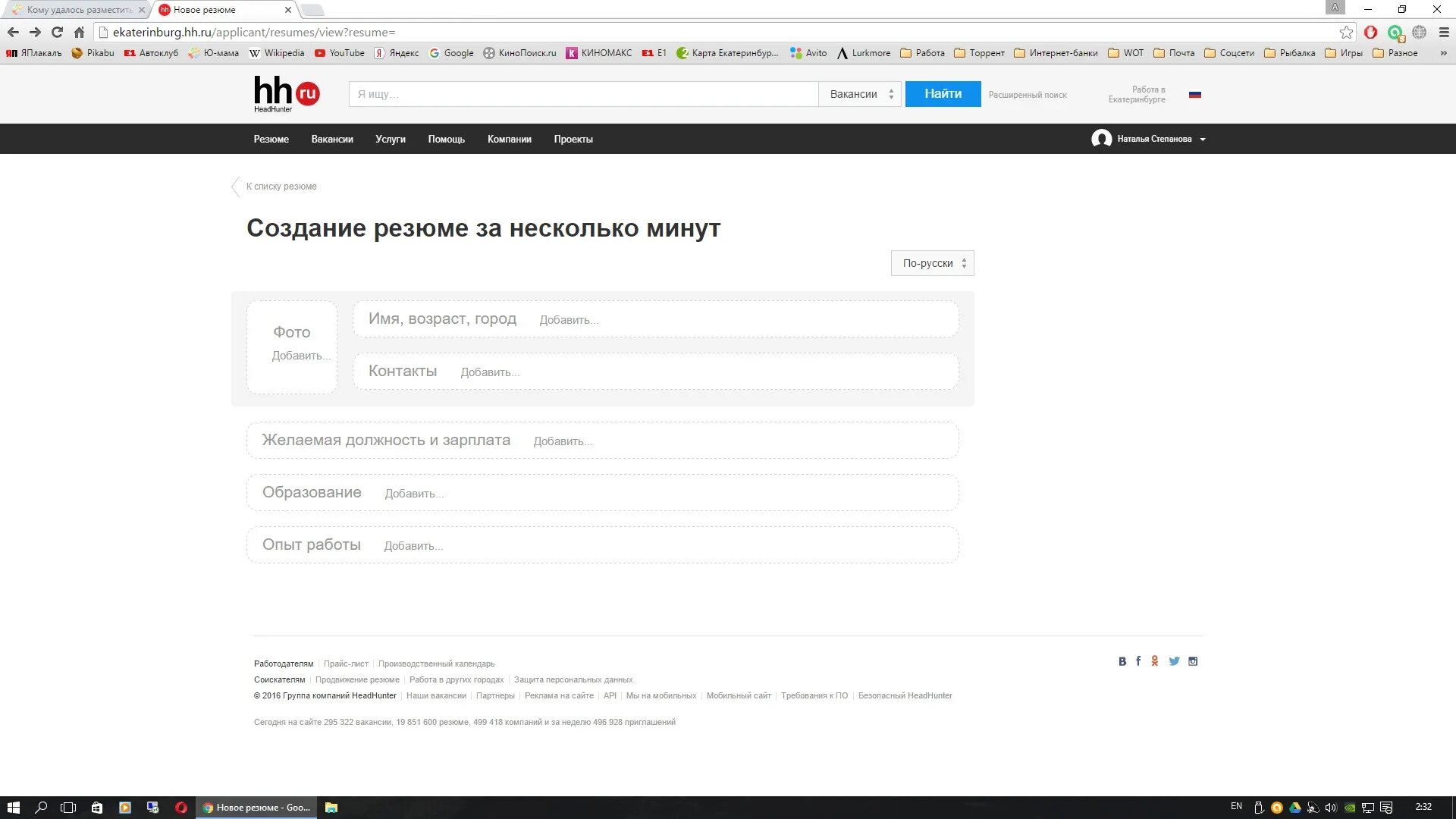The height and width of the screenshot is (819, 1456).
Task: Click Имя возраст город input field
Action: click(655, 318)
